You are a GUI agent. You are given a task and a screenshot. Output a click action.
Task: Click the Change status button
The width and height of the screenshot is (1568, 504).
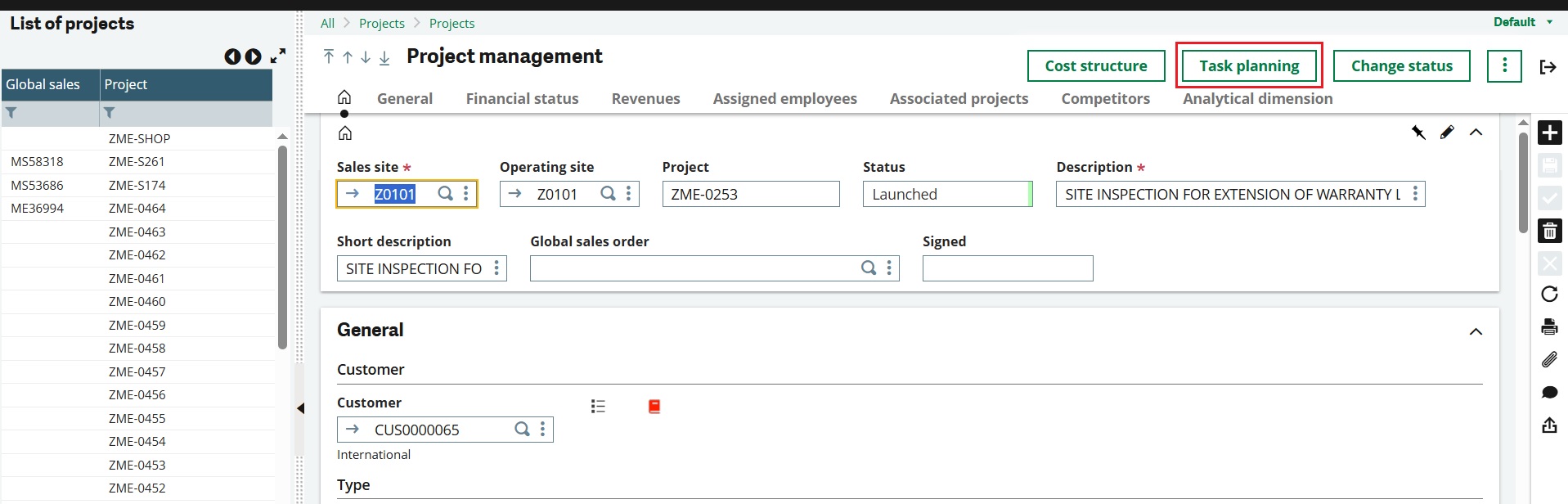pyautogui.click(x=1401, y=65)
